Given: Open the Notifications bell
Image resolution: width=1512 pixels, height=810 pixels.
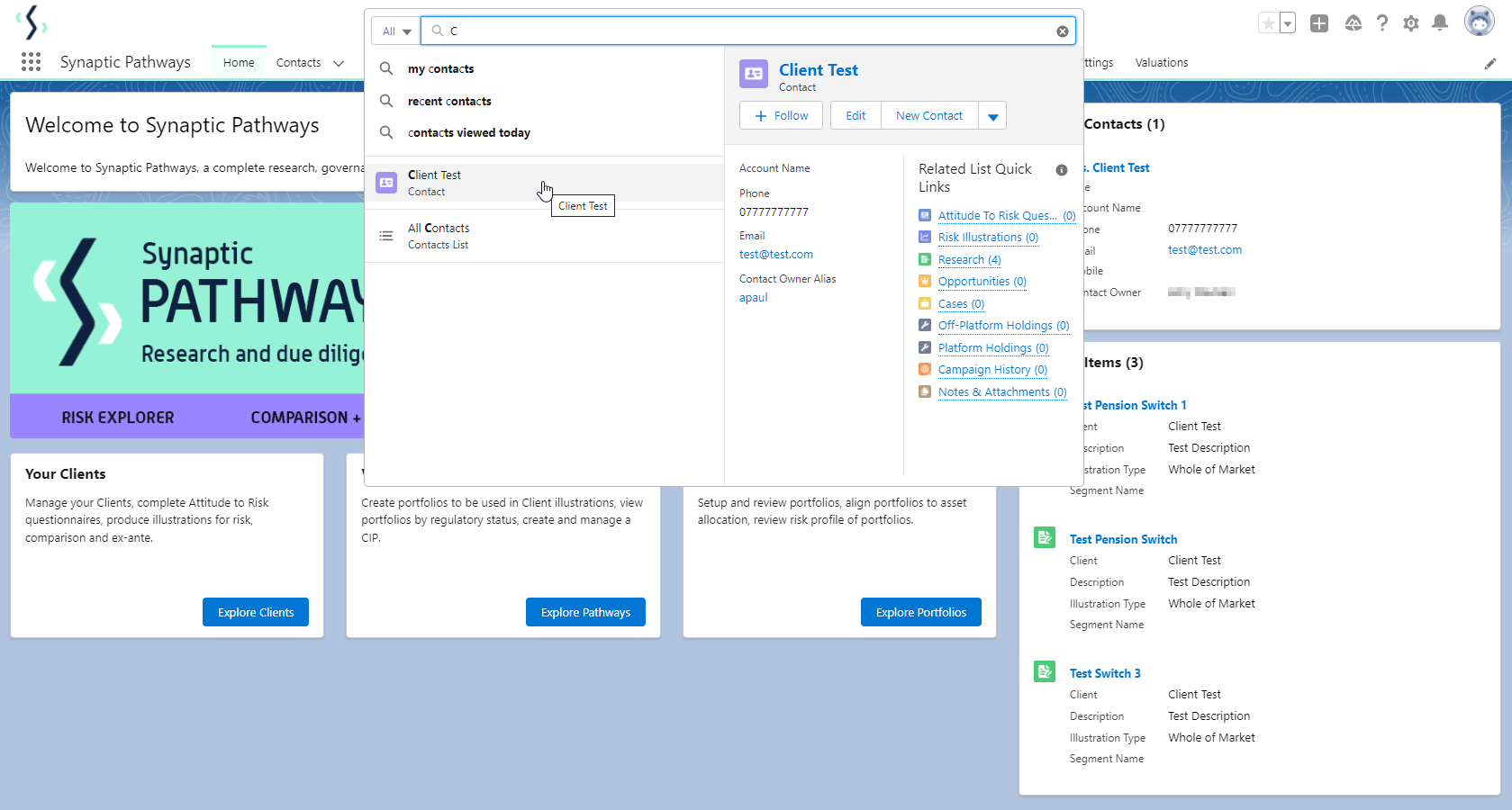Looking at the screenshot, I should coord(1440,23).
